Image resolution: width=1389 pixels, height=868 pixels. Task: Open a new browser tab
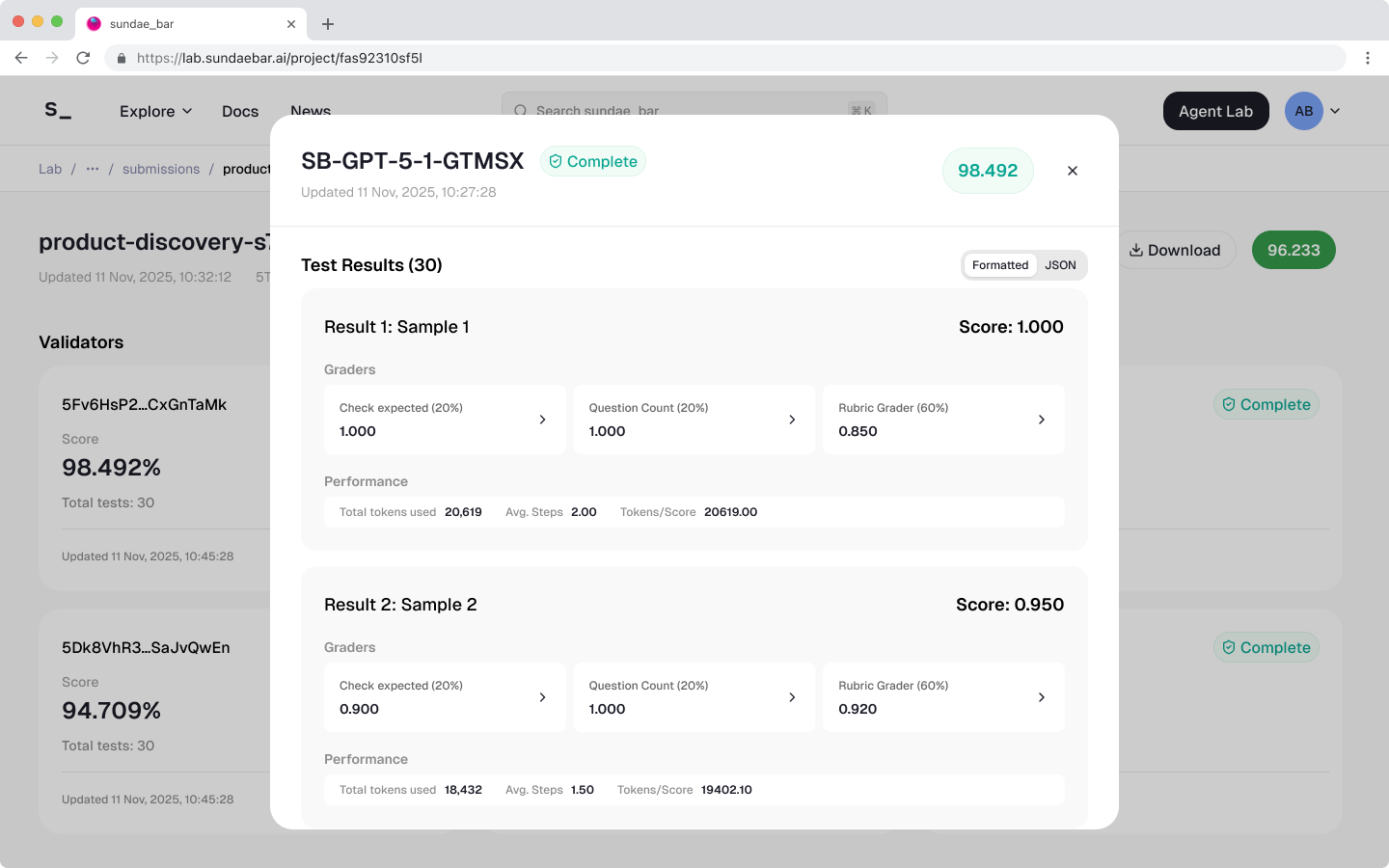[328, 24]
